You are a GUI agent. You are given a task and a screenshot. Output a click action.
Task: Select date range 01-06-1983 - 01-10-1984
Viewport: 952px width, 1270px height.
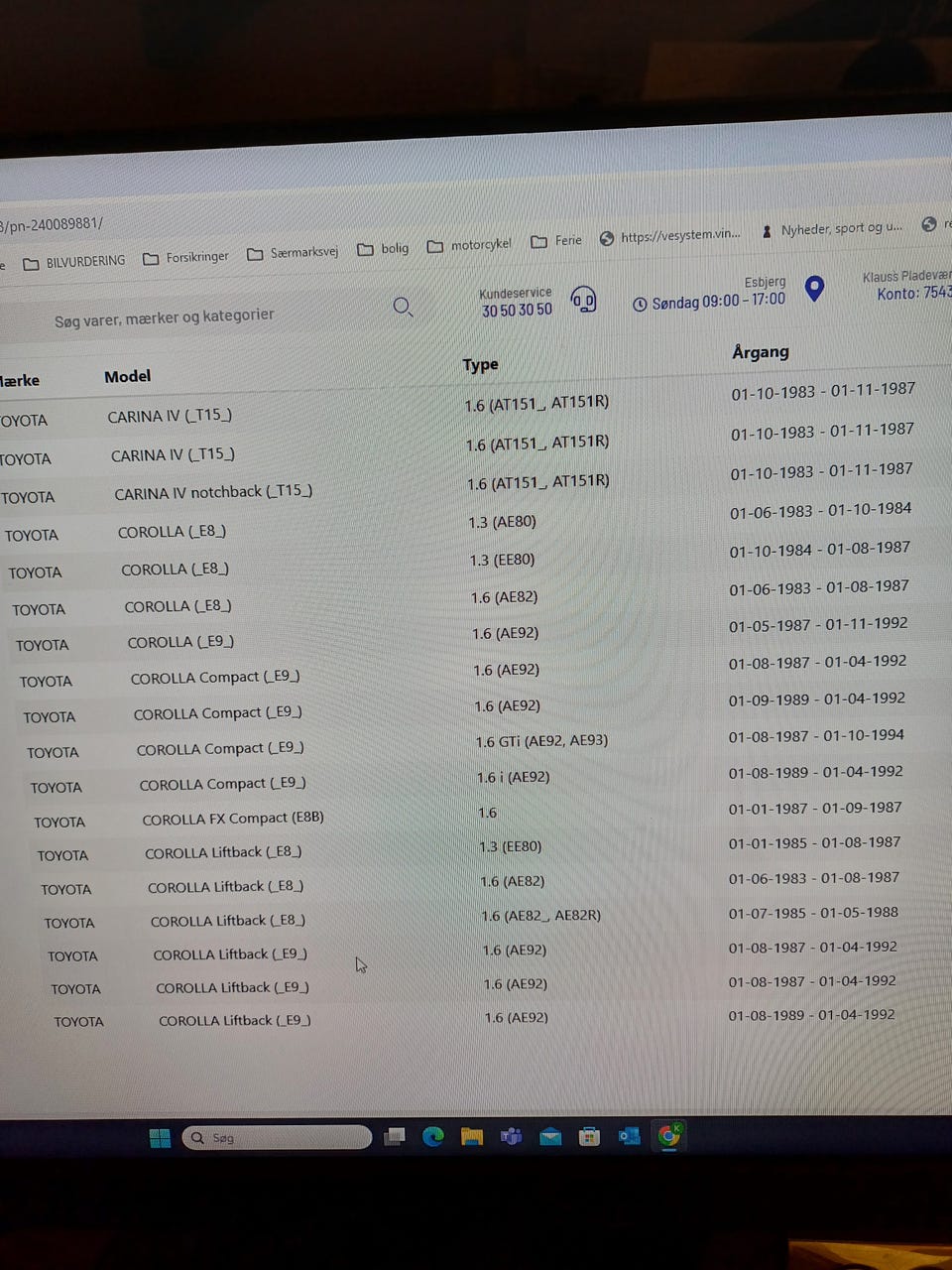click(820, 511)
